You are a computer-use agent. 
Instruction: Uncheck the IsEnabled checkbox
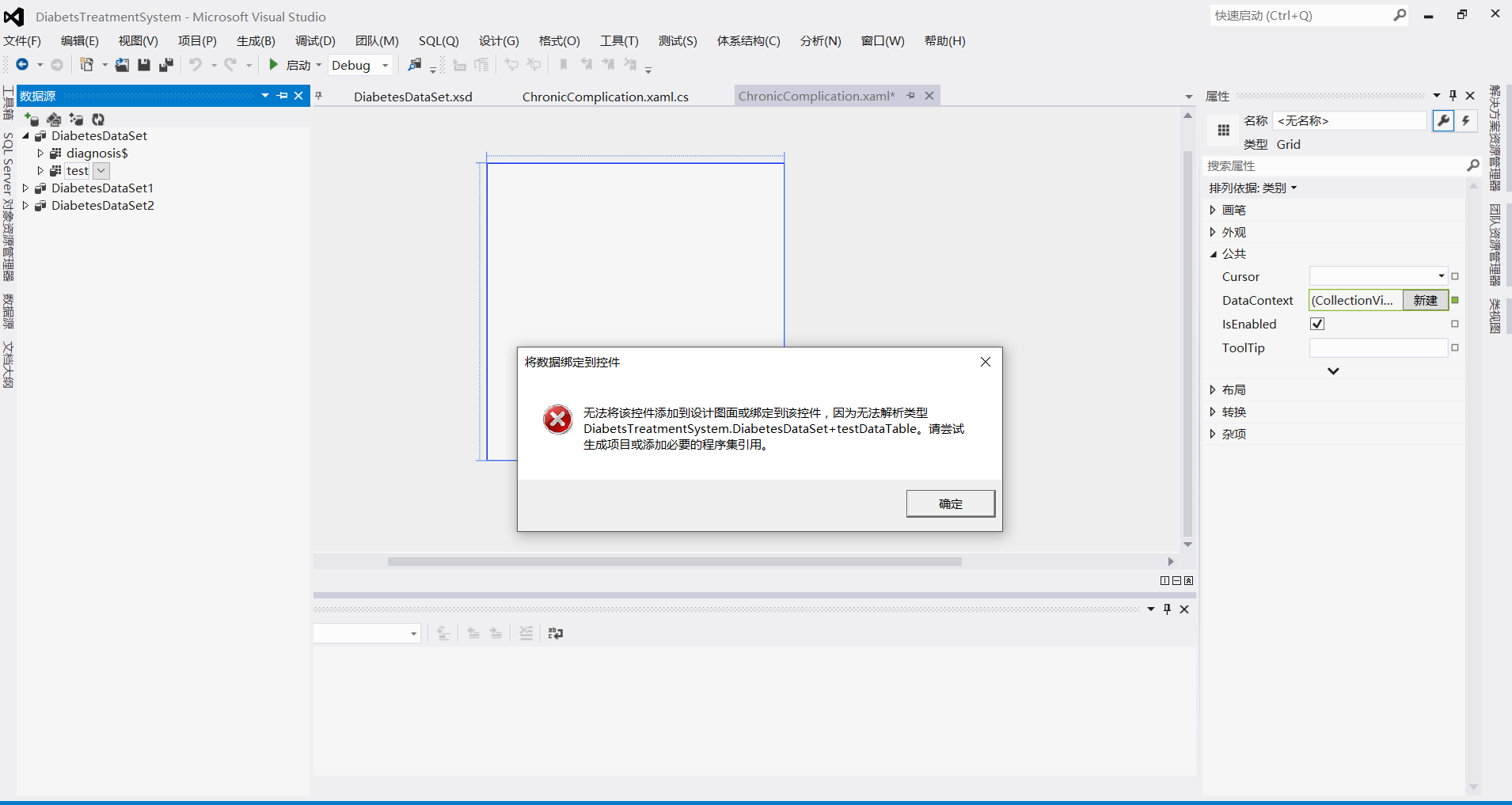click(1317, 324)
